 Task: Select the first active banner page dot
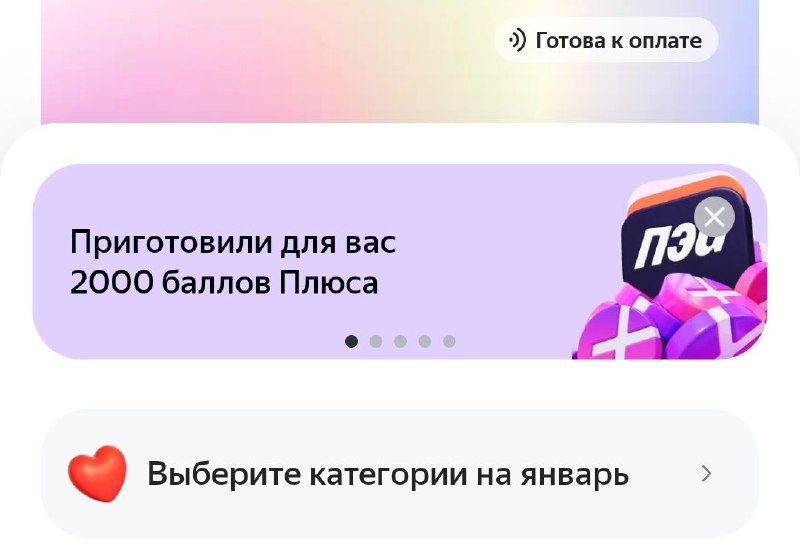(x=351, y=341)
